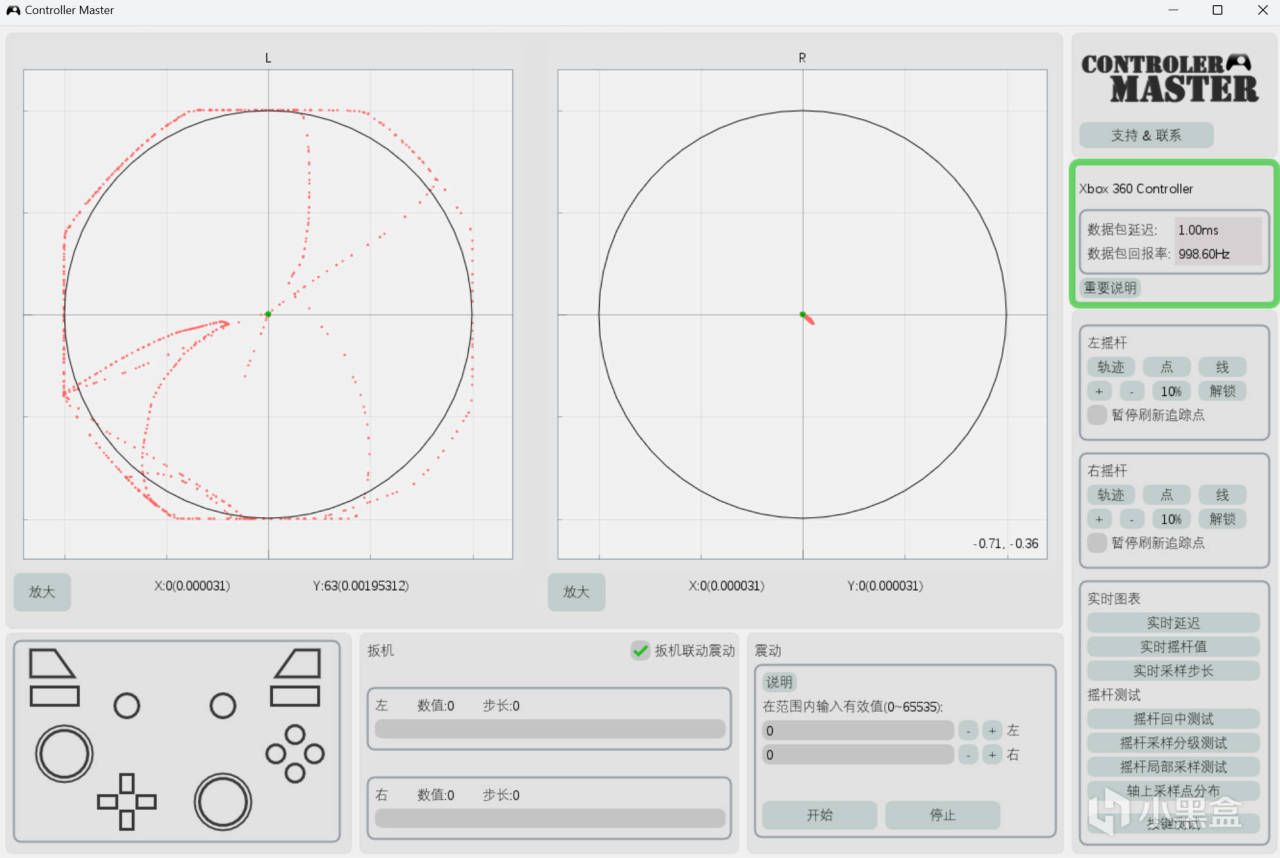Click the Controller Master title bar icon
The width and height of the screenshot is (1280, 858).
tap(13, 10)
